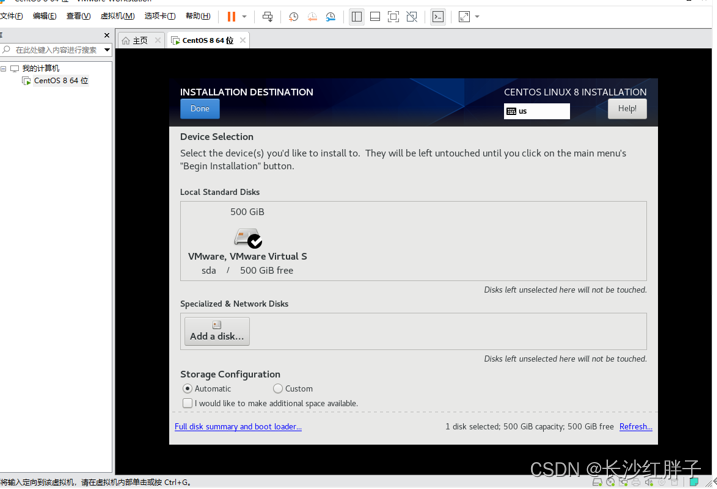The image size is (717, 489).
Task: Open the 编辑(E) menu
Action: 45,16
